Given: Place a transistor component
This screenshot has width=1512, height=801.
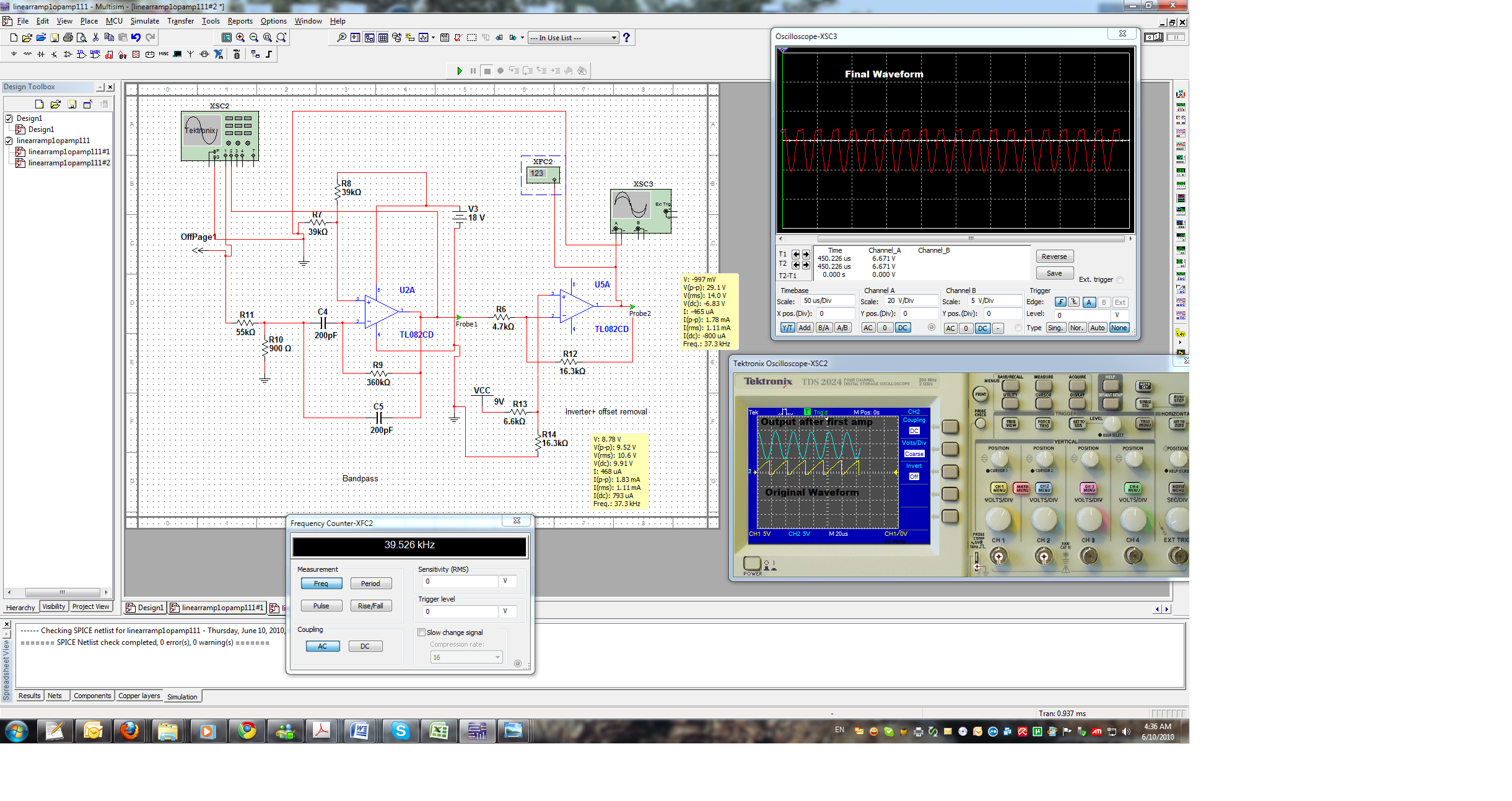Looking at the screenshot, I should pos(55,55).
